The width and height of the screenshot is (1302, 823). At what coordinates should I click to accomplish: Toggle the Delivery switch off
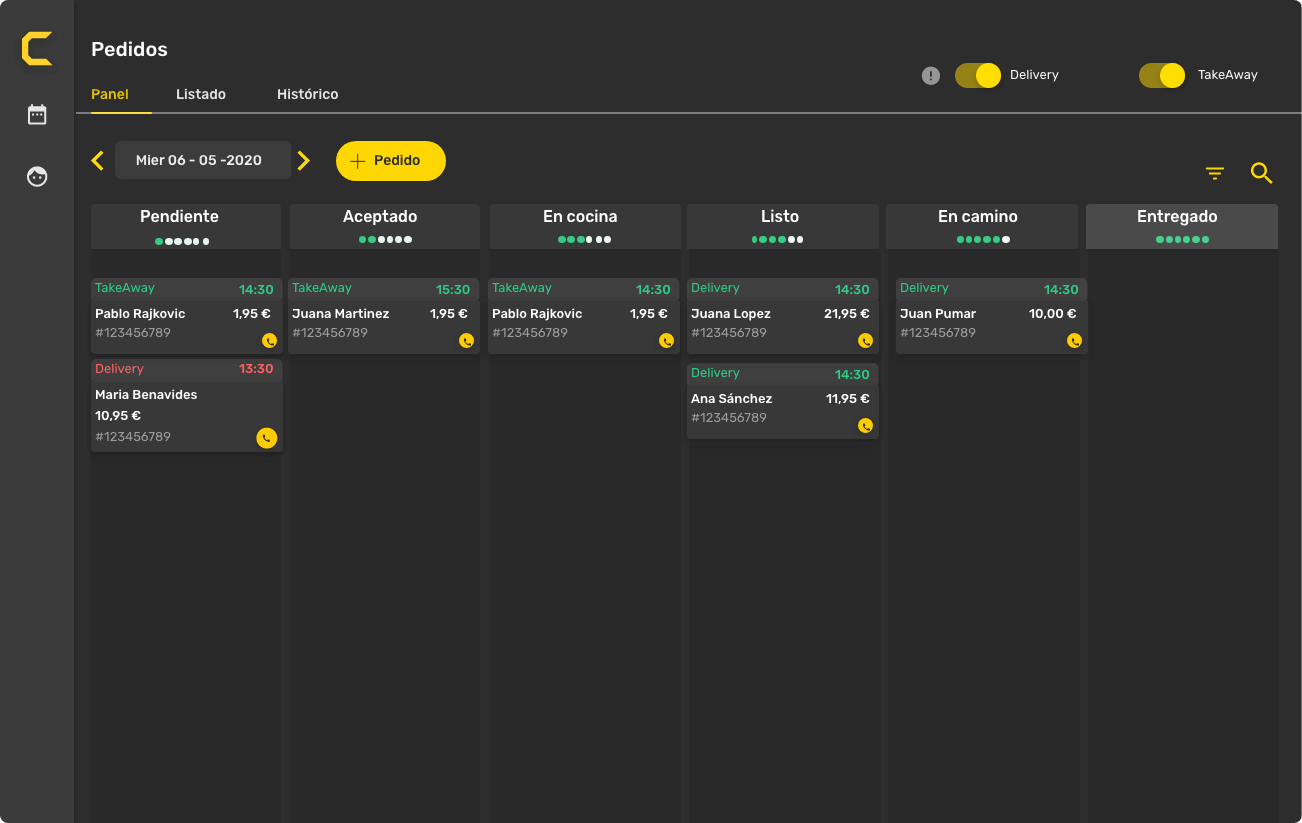pyautogui.click(x=977, y=76)
